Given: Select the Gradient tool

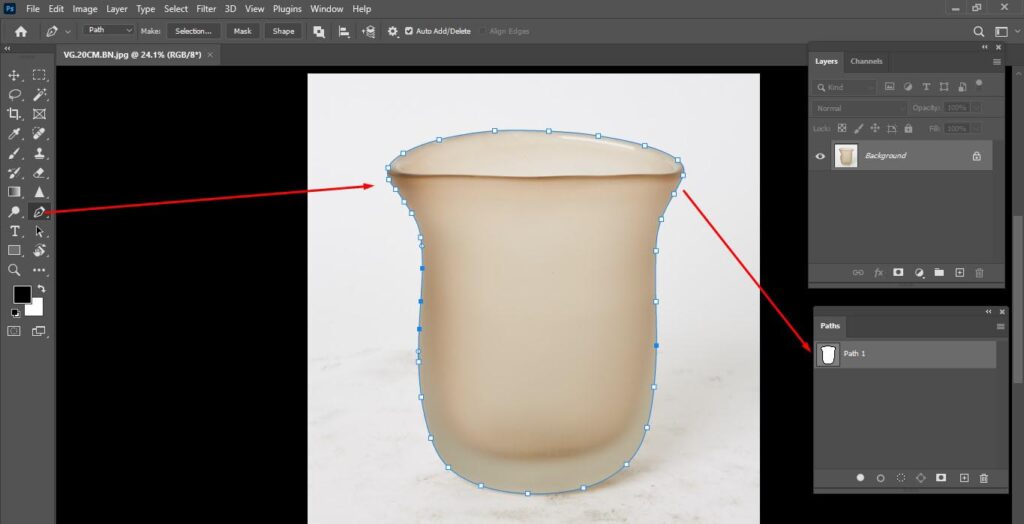Looking at the screenshot, I should [x=14, y=192].
